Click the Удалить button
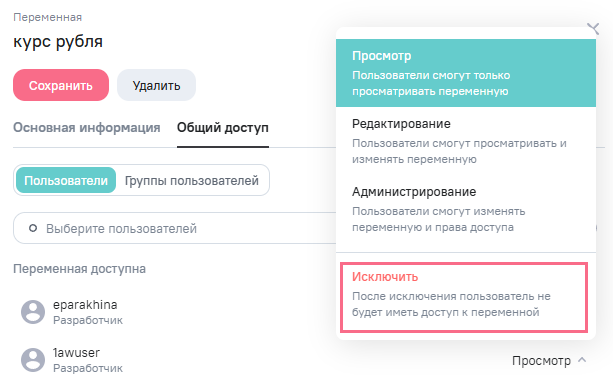The image size is (613, 392). (x=156, y=85)
